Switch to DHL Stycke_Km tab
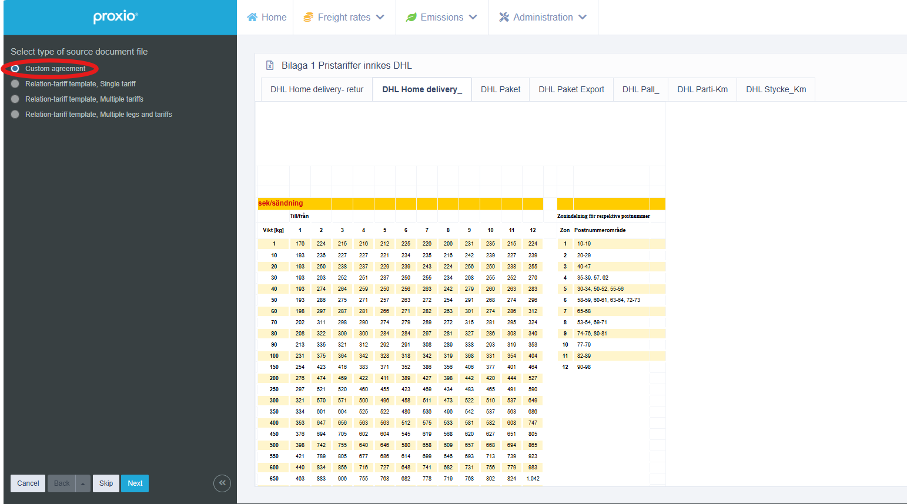This screenshot has width=908, height=504. click(776, 89)
